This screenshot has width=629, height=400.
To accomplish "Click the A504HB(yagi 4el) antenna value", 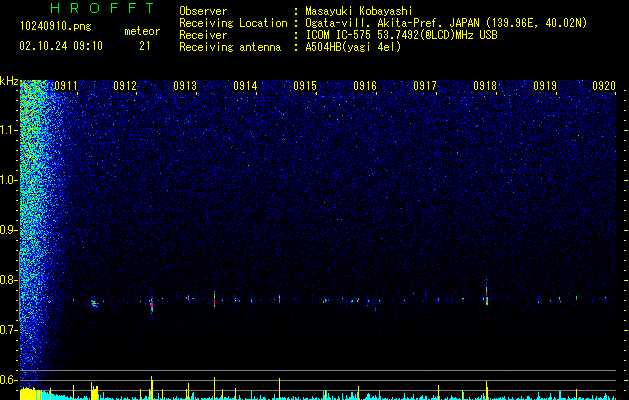I will pyautogui.click(x=353, y=47).
